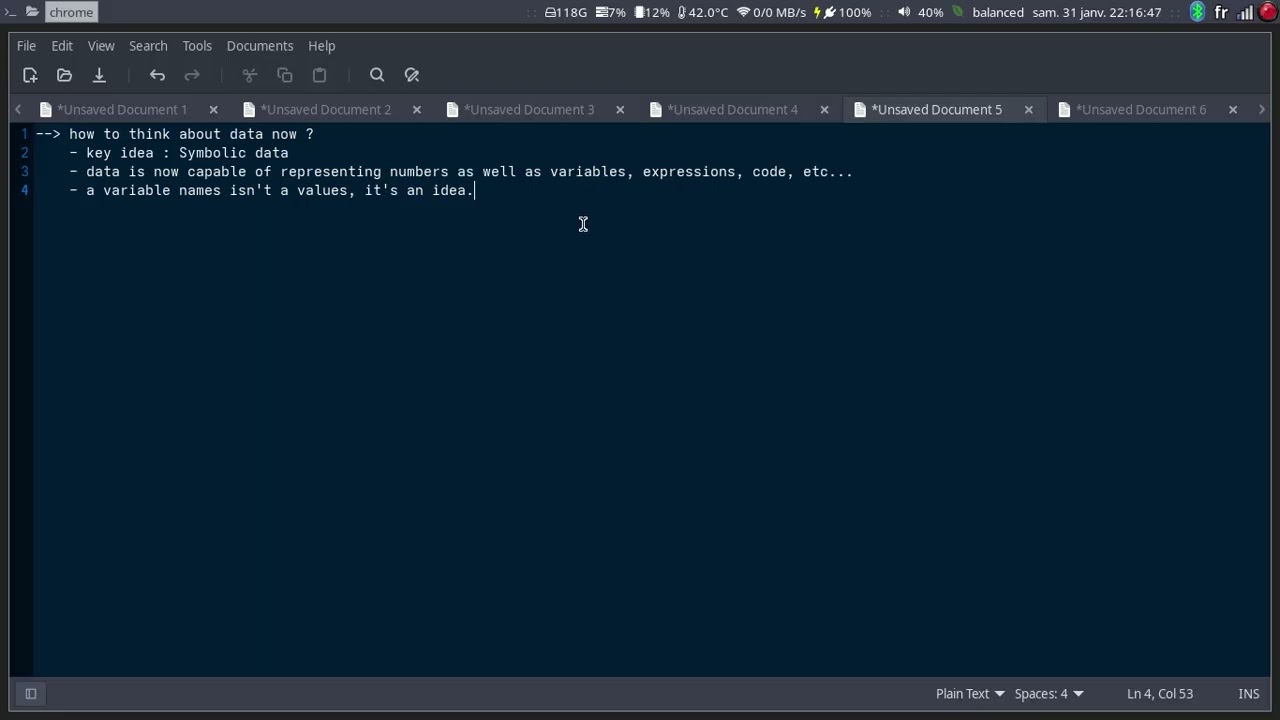The image size is (1280, 720).
Task: Close Unsaved Document 1 tab
Action: pyautogui.click(x=213, y=109)
